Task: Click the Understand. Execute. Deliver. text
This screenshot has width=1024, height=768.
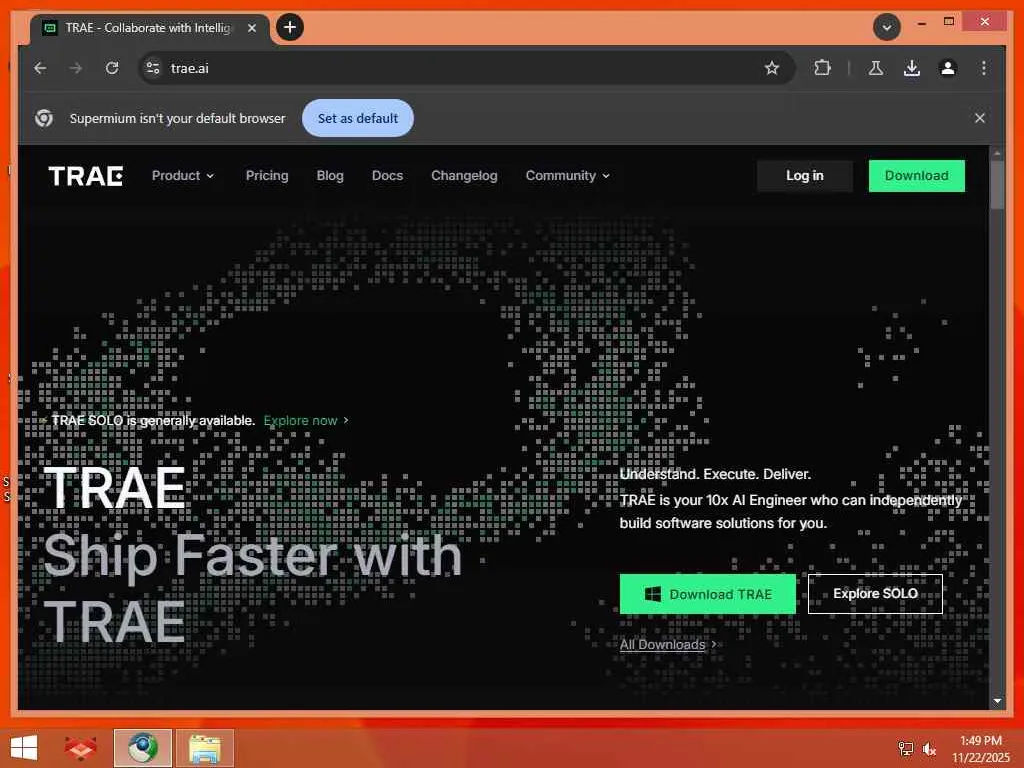Action: pos(715,474)
